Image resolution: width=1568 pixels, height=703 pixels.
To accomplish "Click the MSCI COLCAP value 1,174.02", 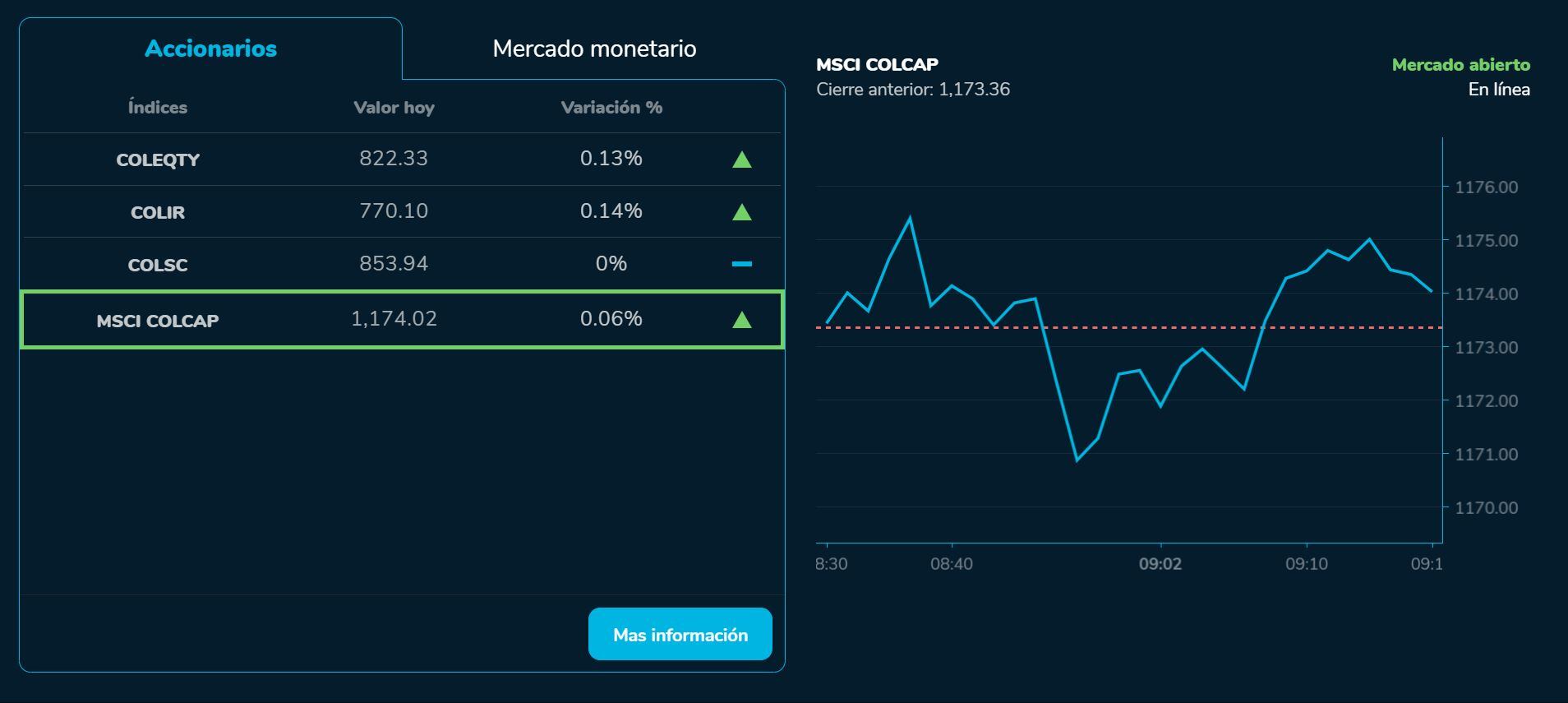I will [x=394, y=319].
